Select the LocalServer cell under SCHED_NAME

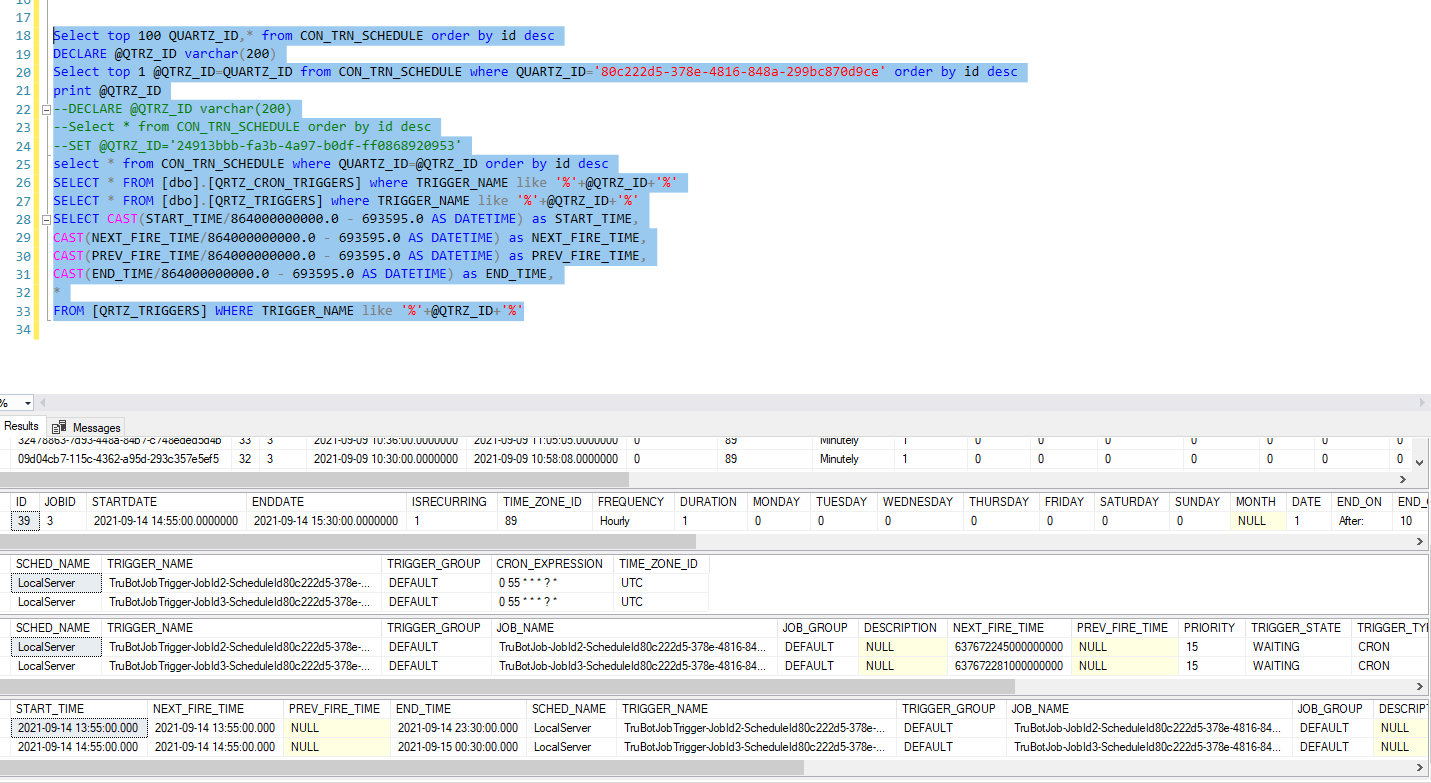pyautogui.click(x=54, y=582)
